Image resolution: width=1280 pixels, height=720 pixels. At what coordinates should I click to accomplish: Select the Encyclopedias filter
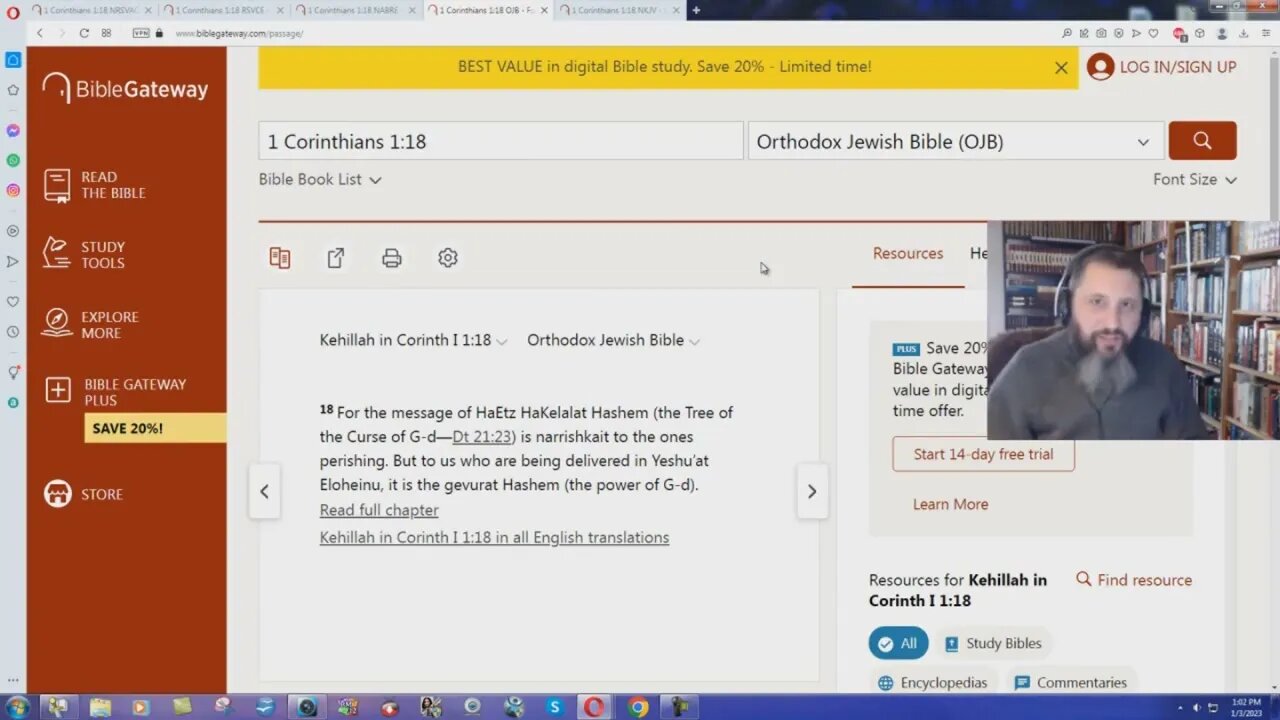tap(932, 683)
